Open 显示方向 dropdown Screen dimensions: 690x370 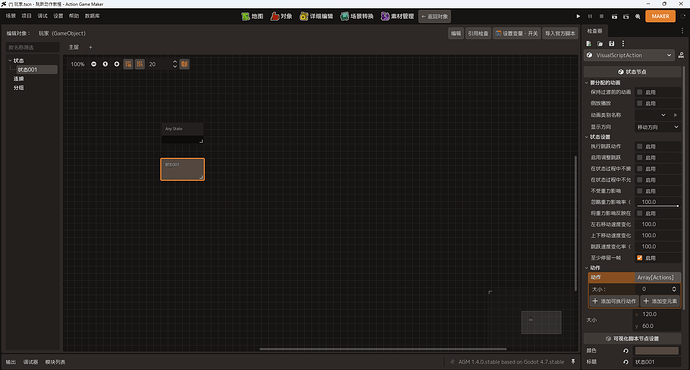point(657,127)
